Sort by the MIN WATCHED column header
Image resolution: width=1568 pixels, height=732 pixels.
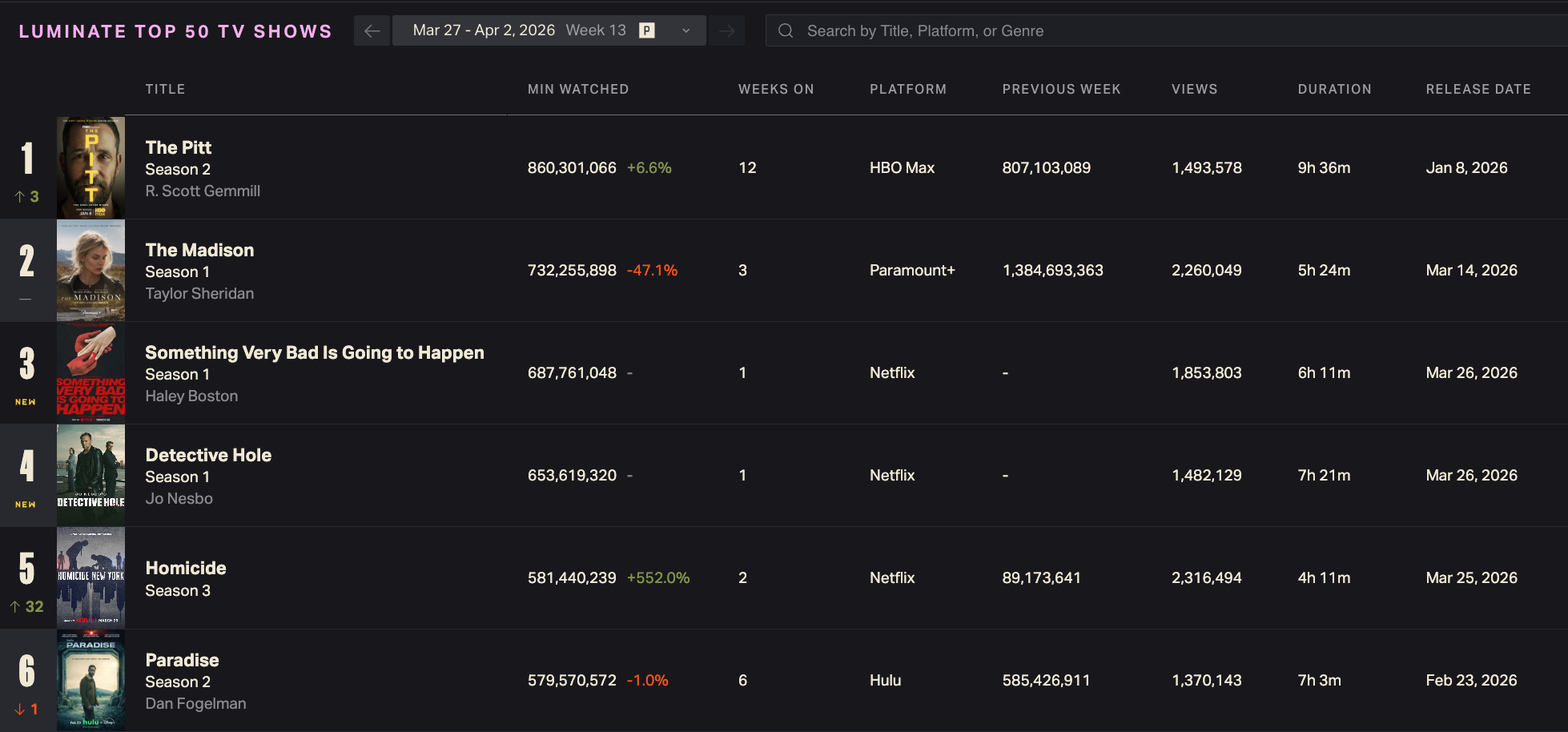577,89
